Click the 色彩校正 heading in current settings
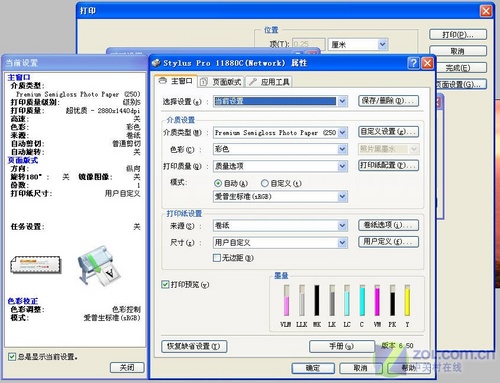 point(23,301)
